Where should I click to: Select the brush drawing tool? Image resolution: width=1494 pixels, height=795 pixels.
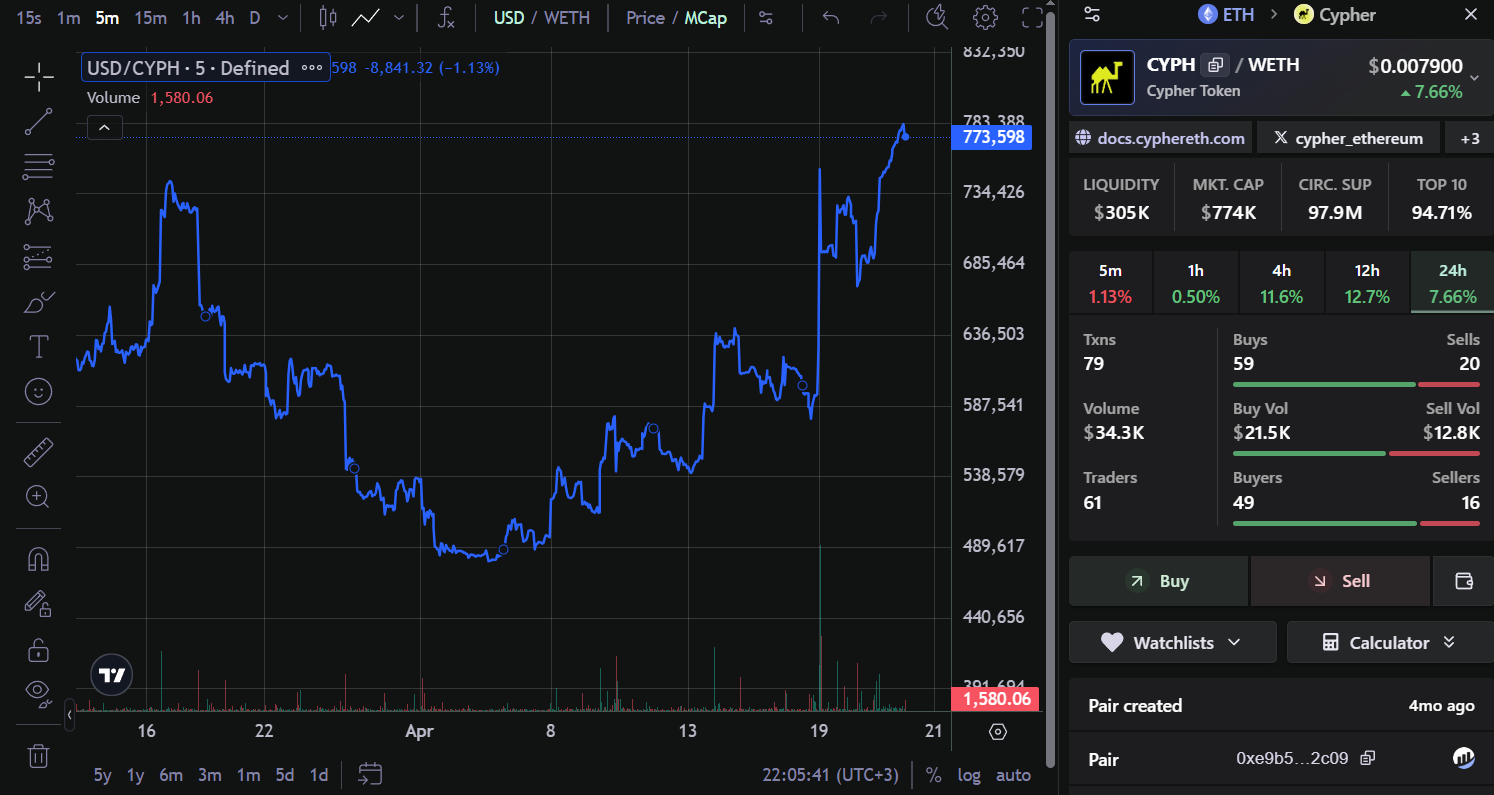tap(39, 302)
